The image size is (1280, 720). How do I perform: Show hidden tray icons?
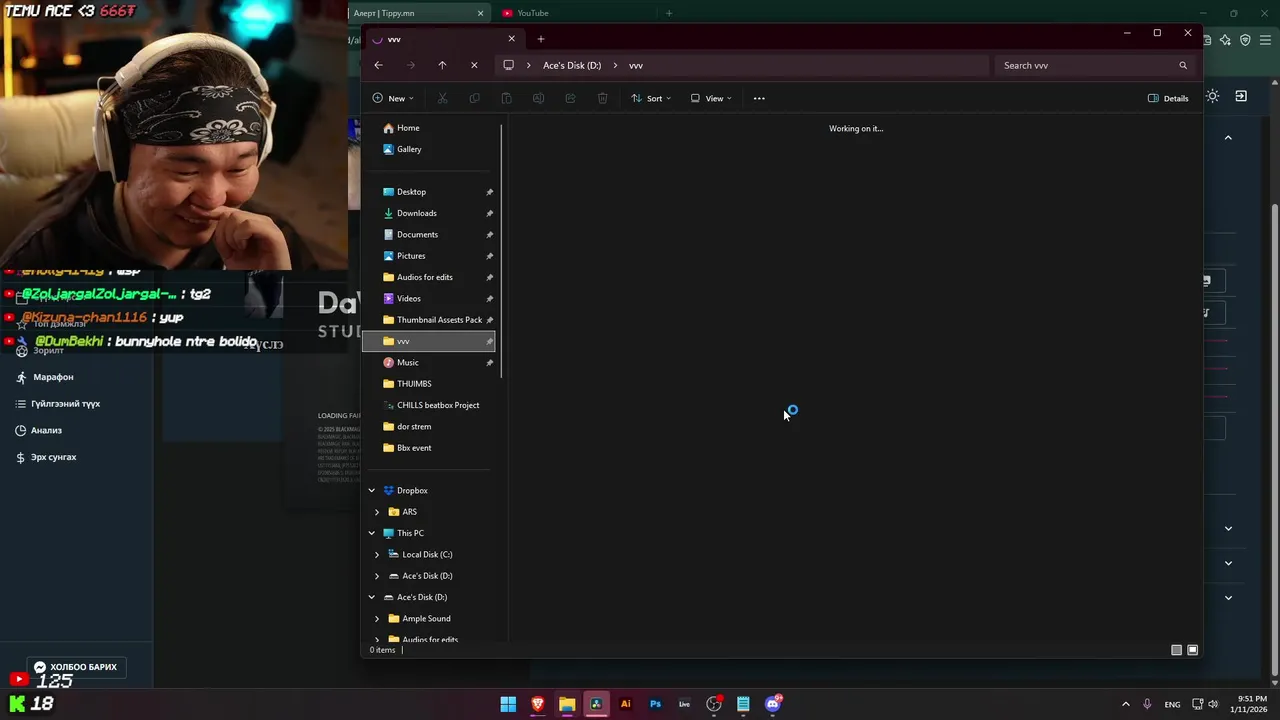coord(1125,704)
